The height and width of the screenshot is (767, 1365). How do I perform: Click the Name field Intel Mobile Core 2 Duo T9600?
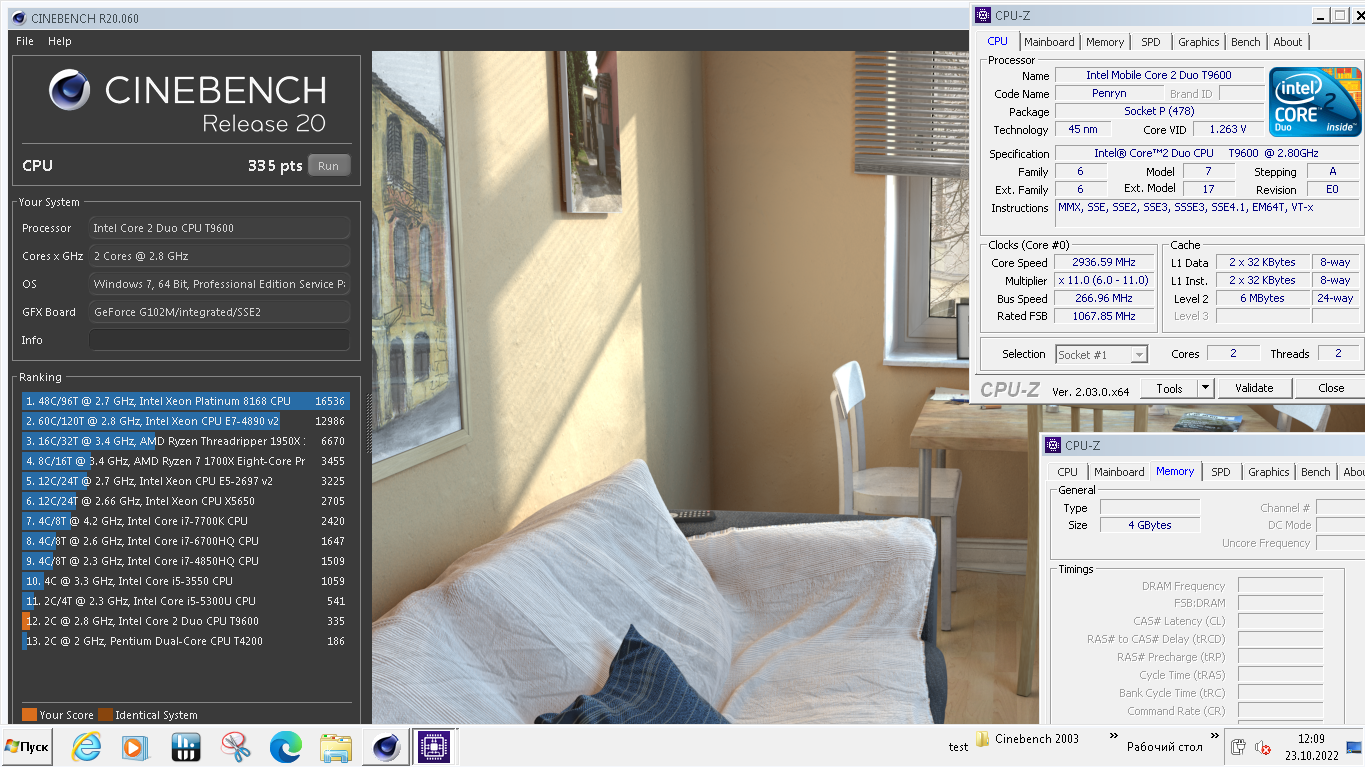point(1159,75)
